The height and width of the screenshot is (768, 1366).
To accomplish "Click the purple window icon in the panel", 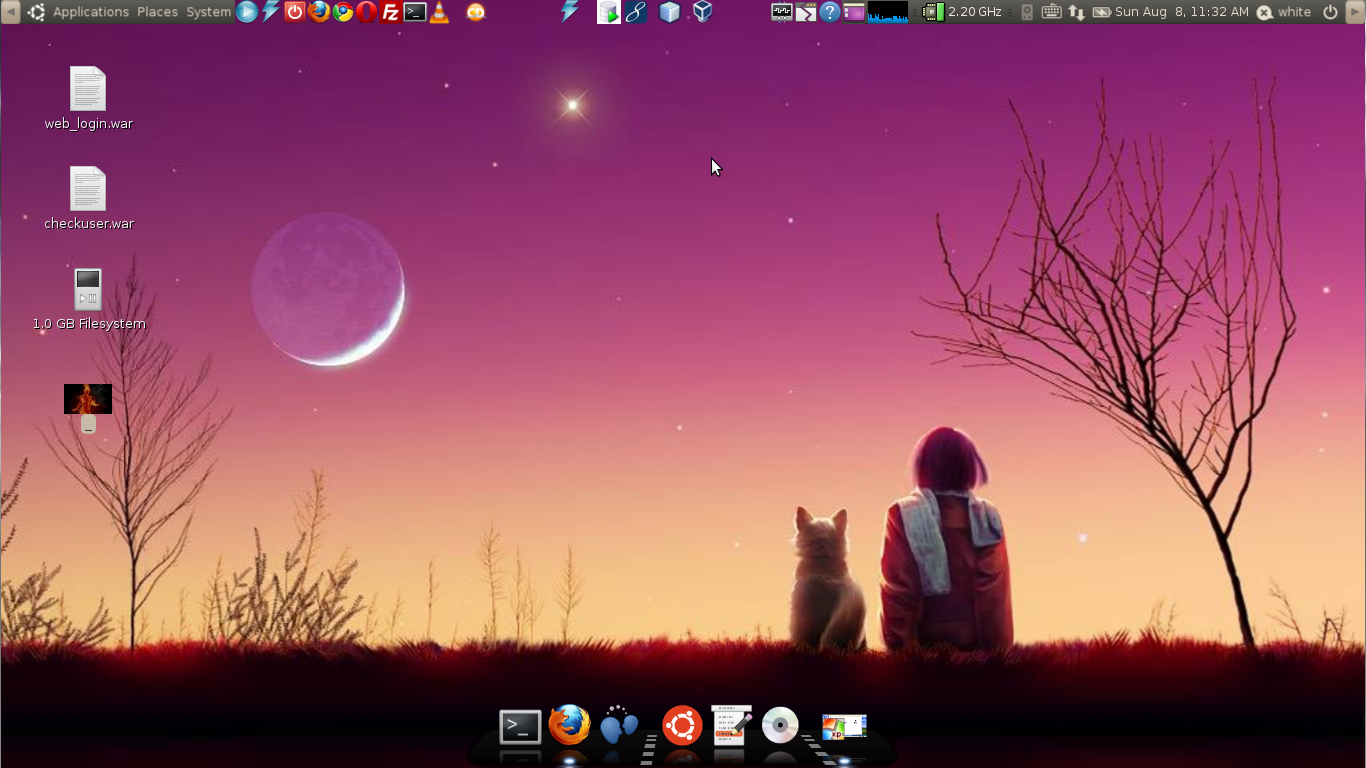I will coord(854,12).
